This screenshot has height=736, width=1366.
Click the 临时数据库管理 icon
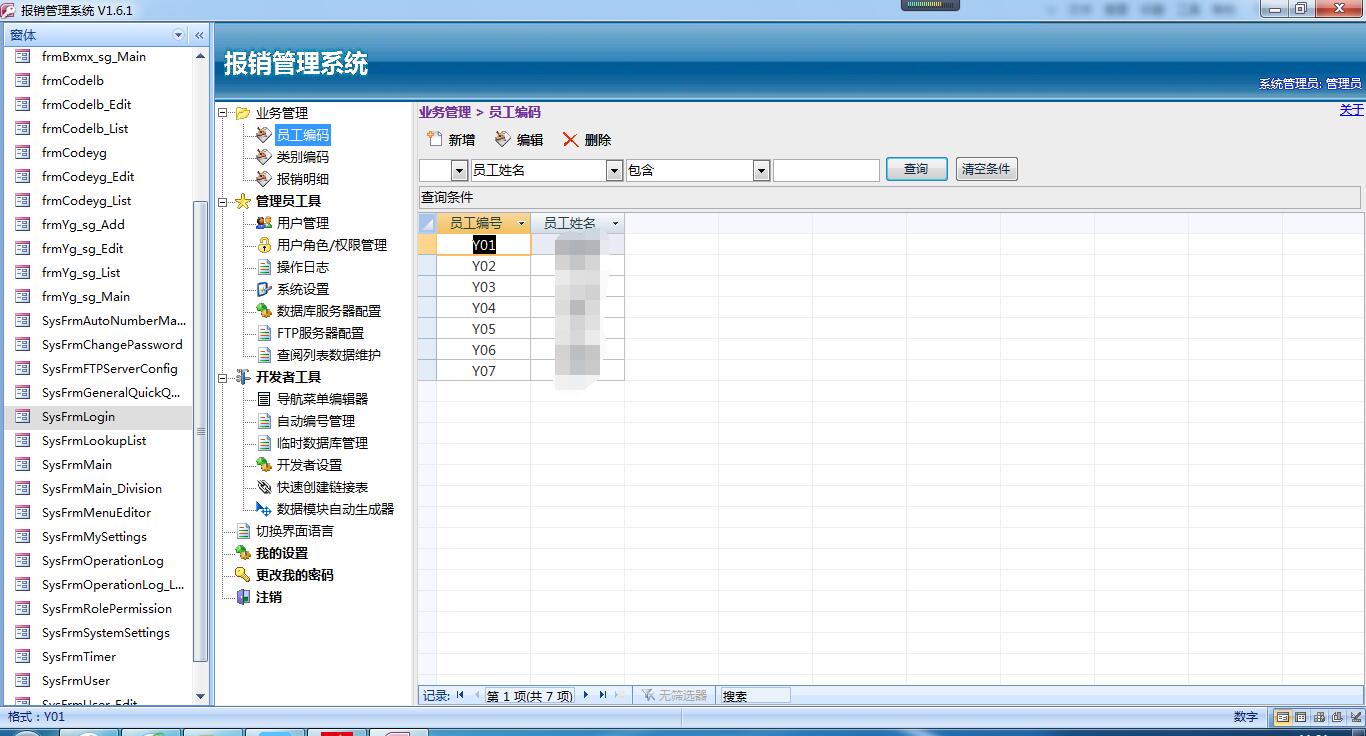(264, 443)
